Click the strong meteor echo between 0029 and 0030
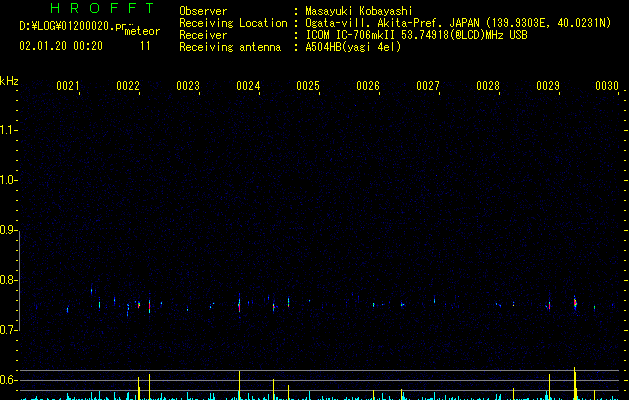This screenshot has height=400, width=629. pyautogui.click(x=575, y=303)
